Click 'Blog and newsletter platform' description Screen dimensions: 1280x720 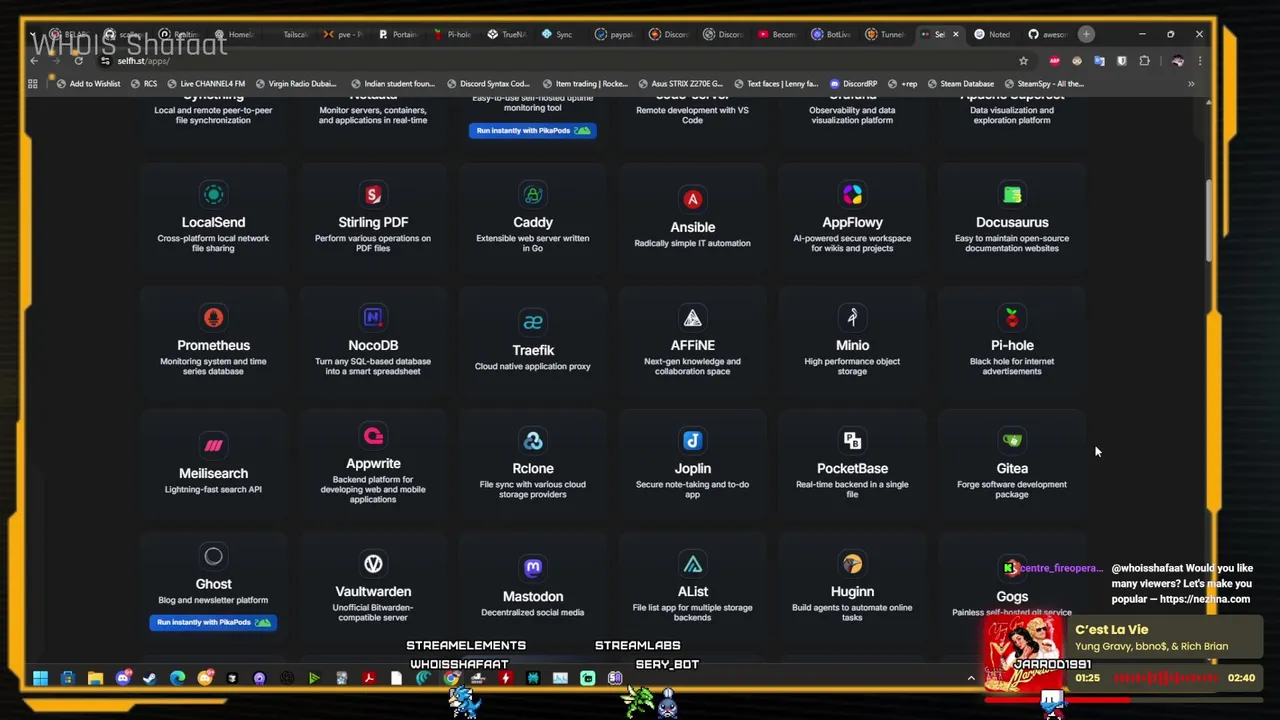tap(213, 600)
